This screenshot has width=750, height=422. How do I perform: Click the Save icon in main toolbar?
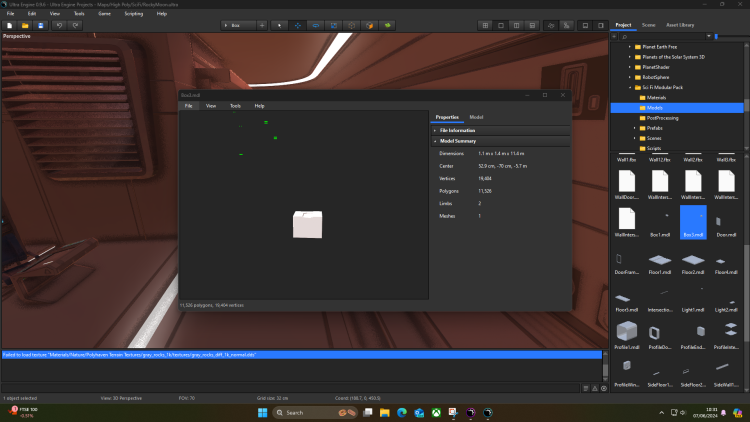[x=39, y=24]
